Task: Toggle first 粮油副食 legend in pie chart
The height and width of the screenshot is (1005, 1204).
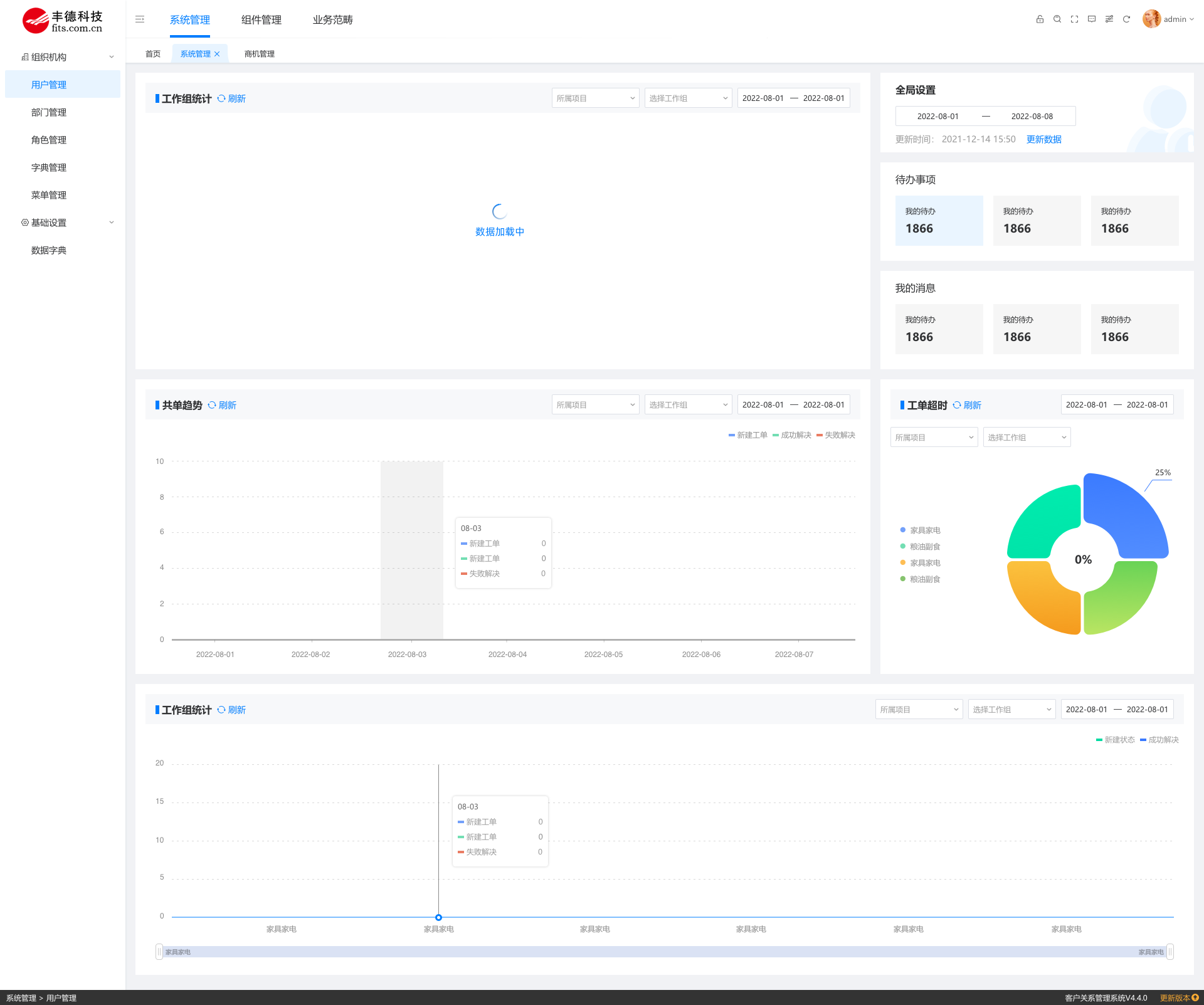Action: click(x=921, y=547)
